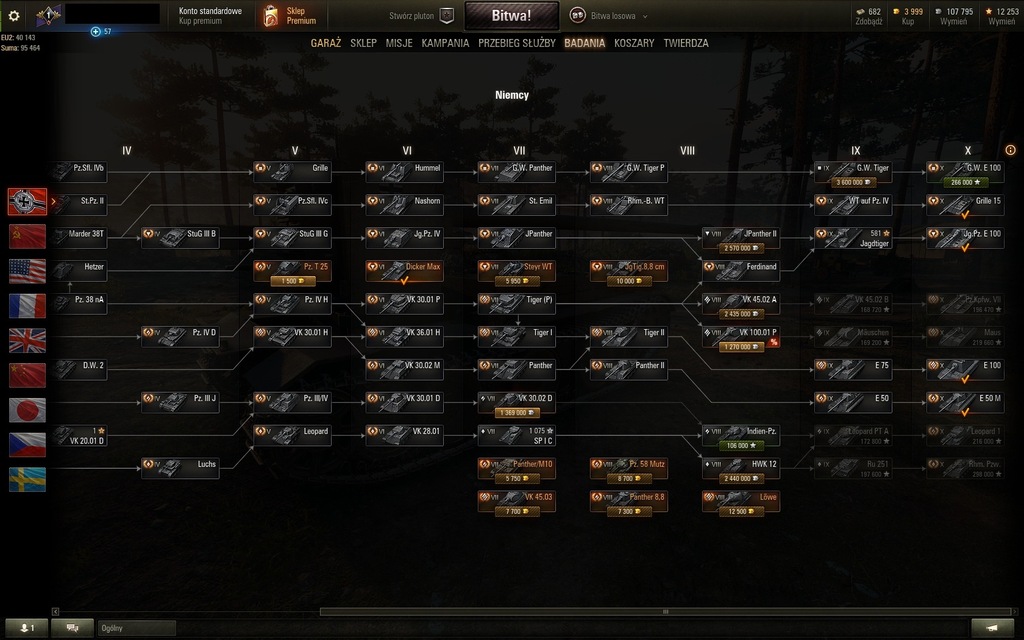Open the GARAŻ tab

coord(326,43)
